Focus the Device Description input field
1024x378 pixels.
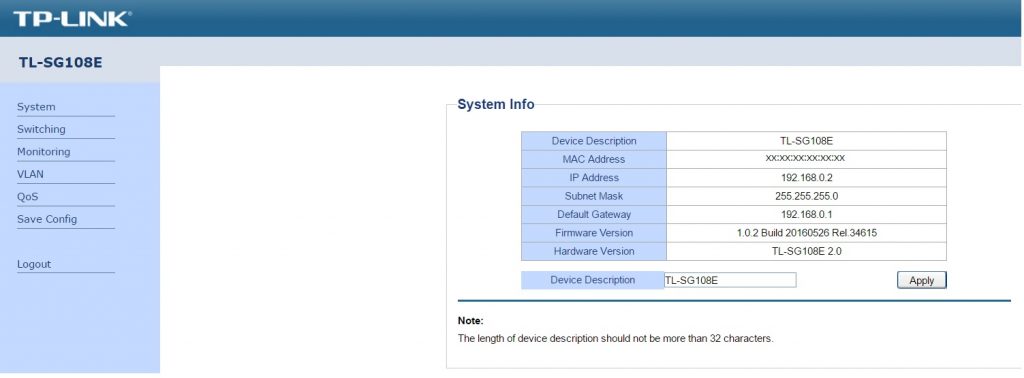pyautogui.click(x=730, y=280)
